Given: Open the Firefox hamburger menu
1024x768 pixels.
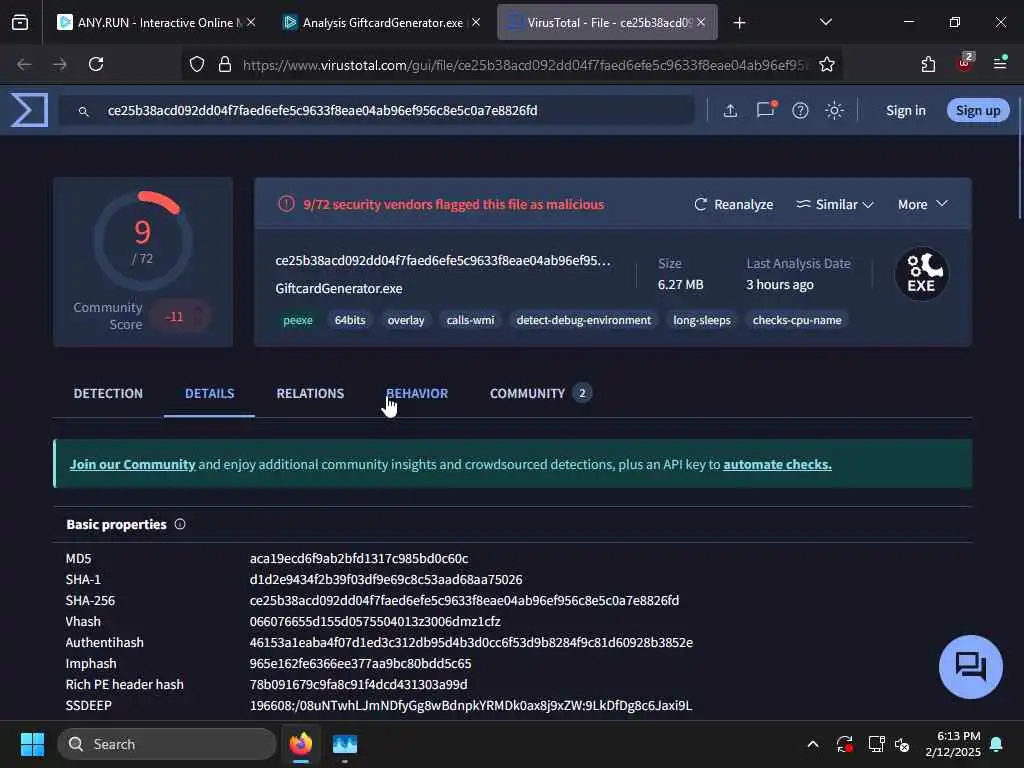Looking at the screenshot, I should [1000, 63].
